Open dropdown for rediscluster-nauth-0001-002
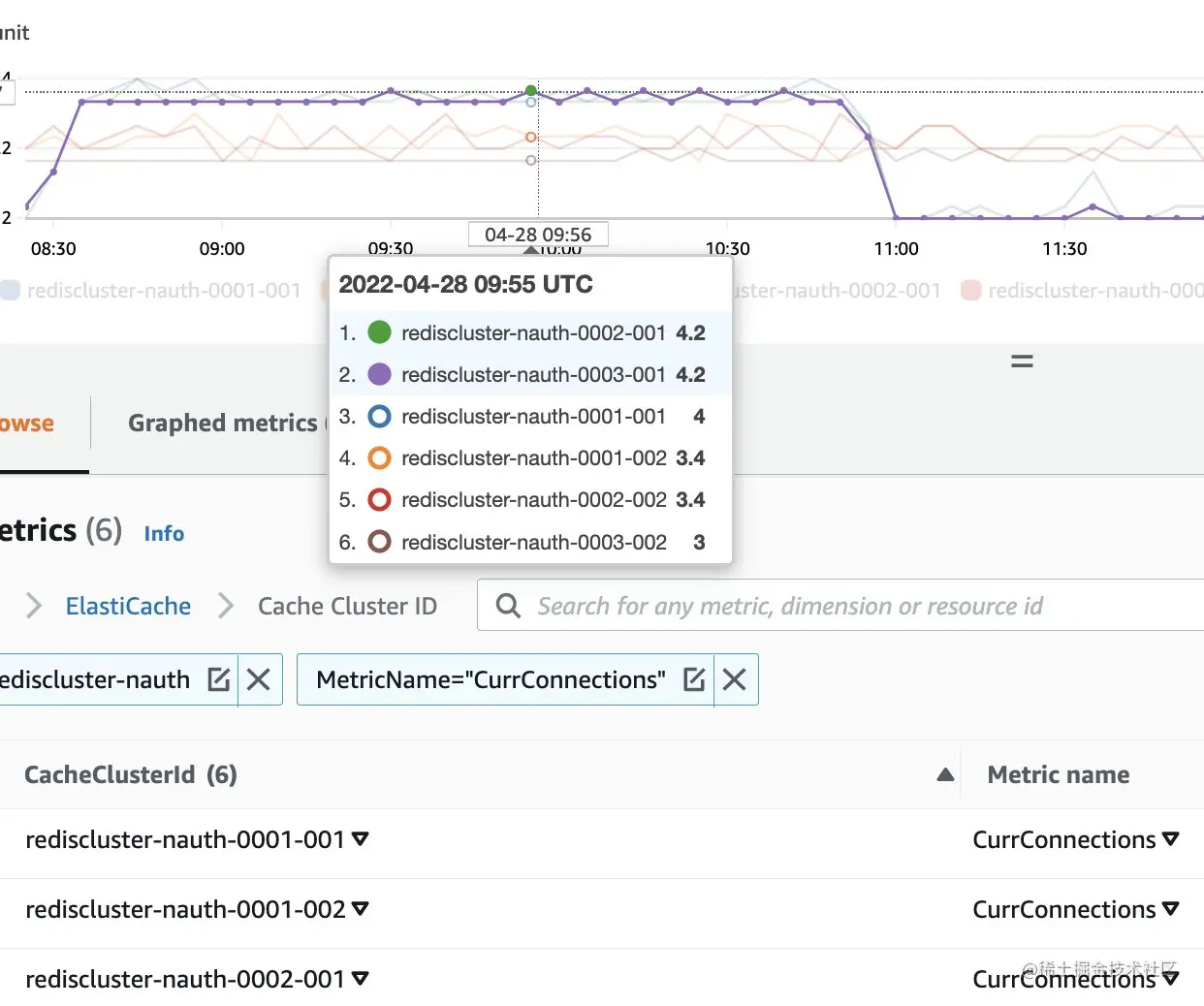Screen dimensions: 1204x1006 361,909
